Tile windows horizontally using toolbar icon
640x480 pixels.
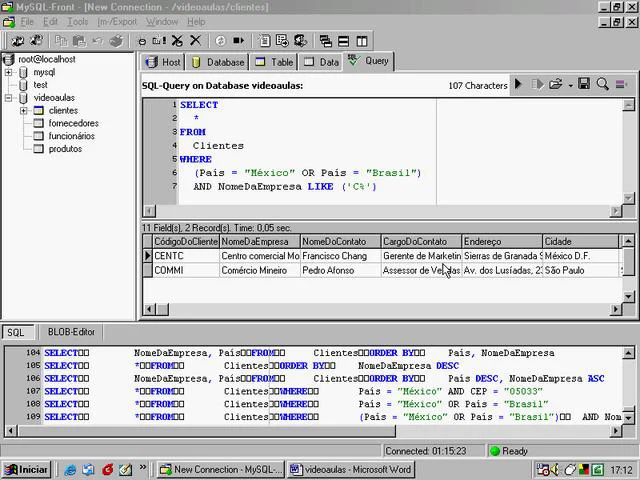(344, 41)
